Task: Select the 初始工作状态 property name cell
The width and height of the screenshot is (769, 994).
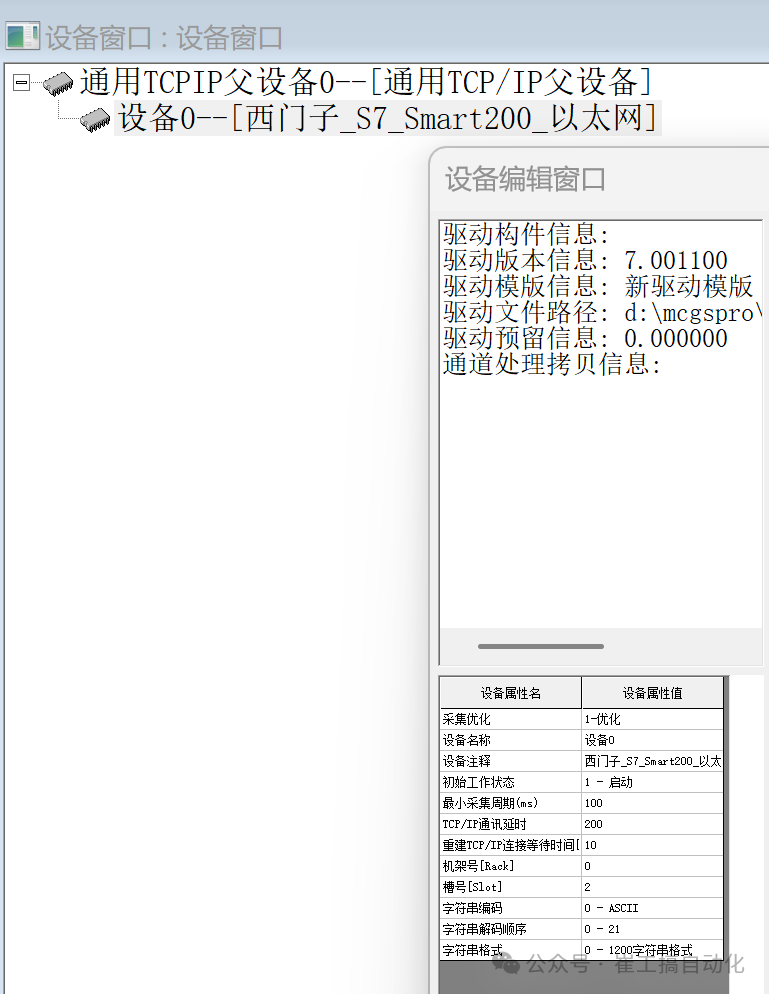Action: [x=510, y=782]
